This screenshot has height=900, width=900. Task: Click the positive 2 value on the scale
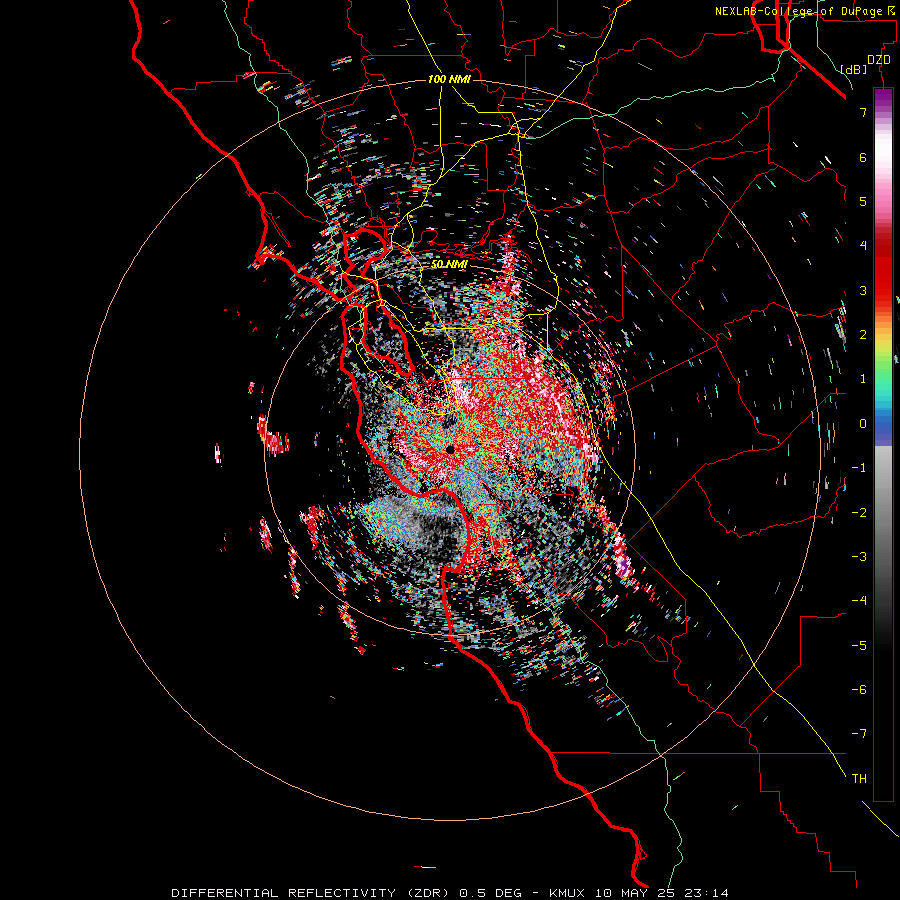[x=863, y=335]
